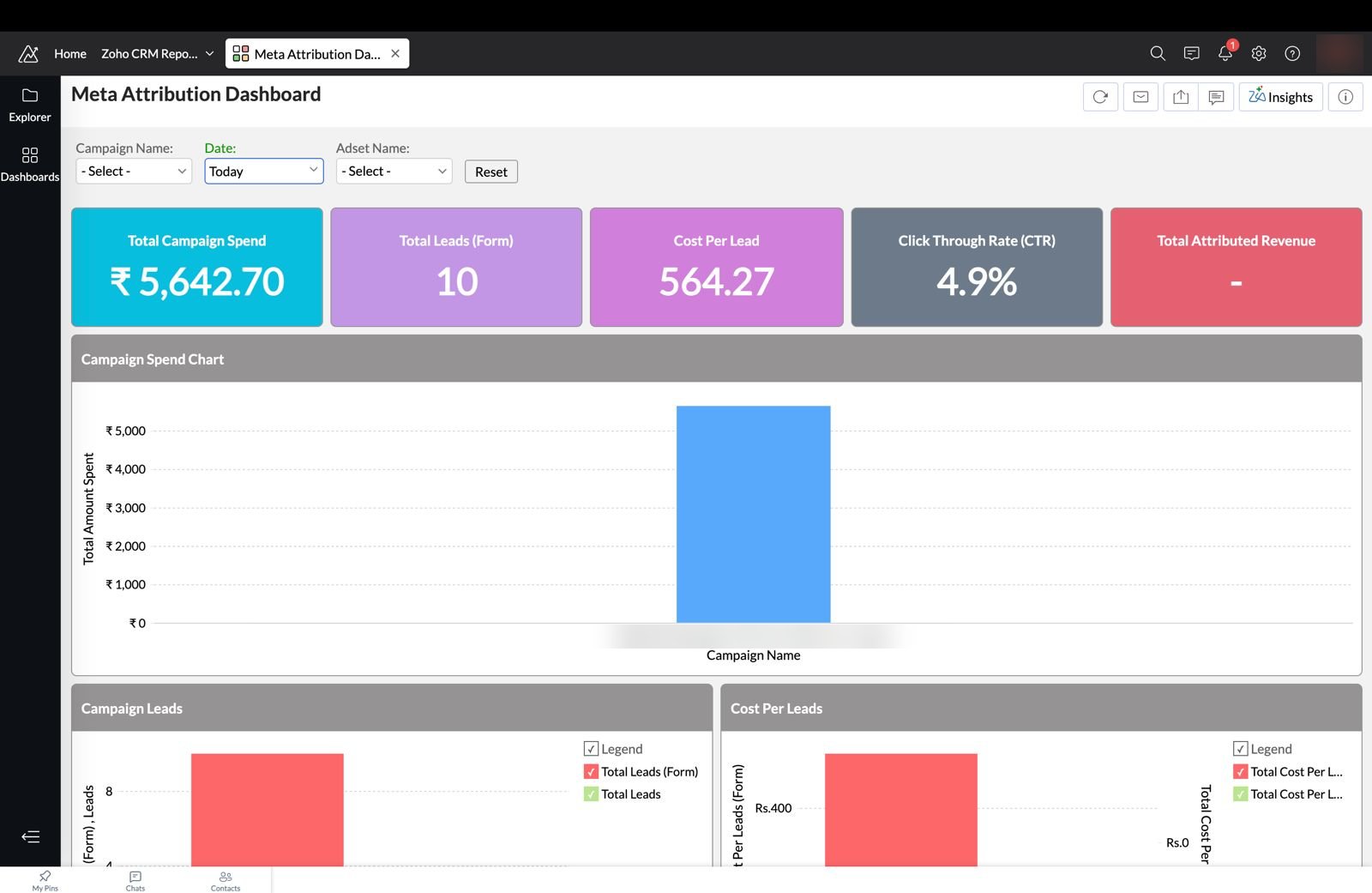Click the Cost Per Lead 564.27 card
The image size is (1372, 893).
[717, 267]
